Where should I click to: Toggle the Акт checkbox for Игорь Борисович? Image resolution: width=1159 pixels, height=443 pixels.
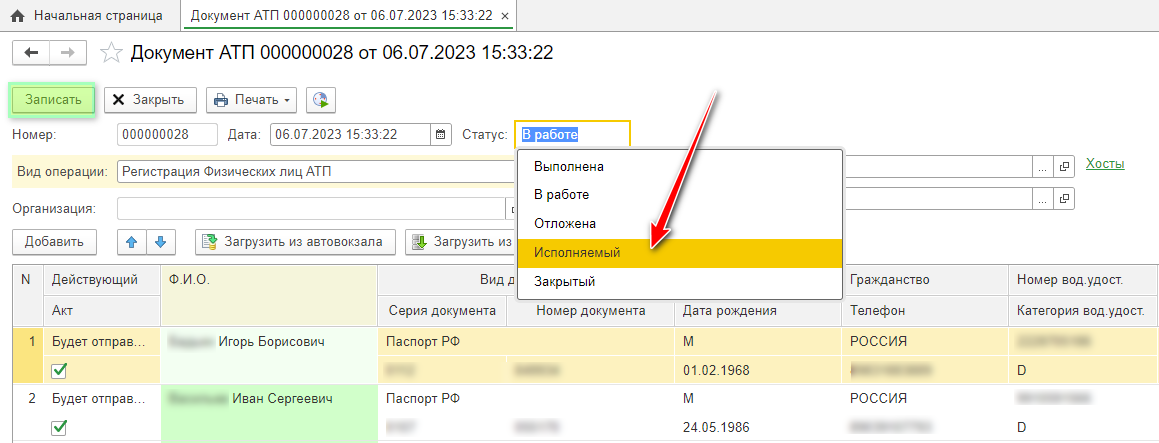[59, 370]
